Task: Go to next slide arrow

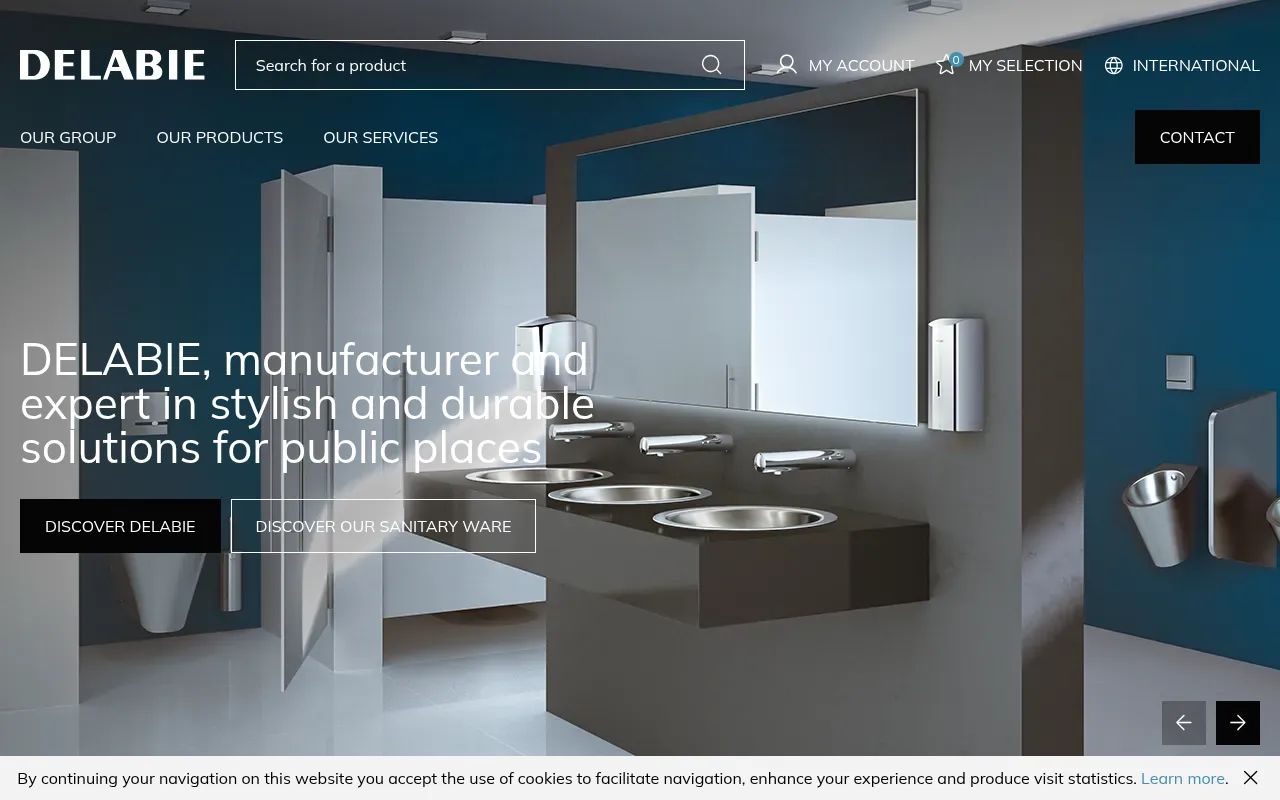Action: pyautogui.click(x=1238, y=723)
